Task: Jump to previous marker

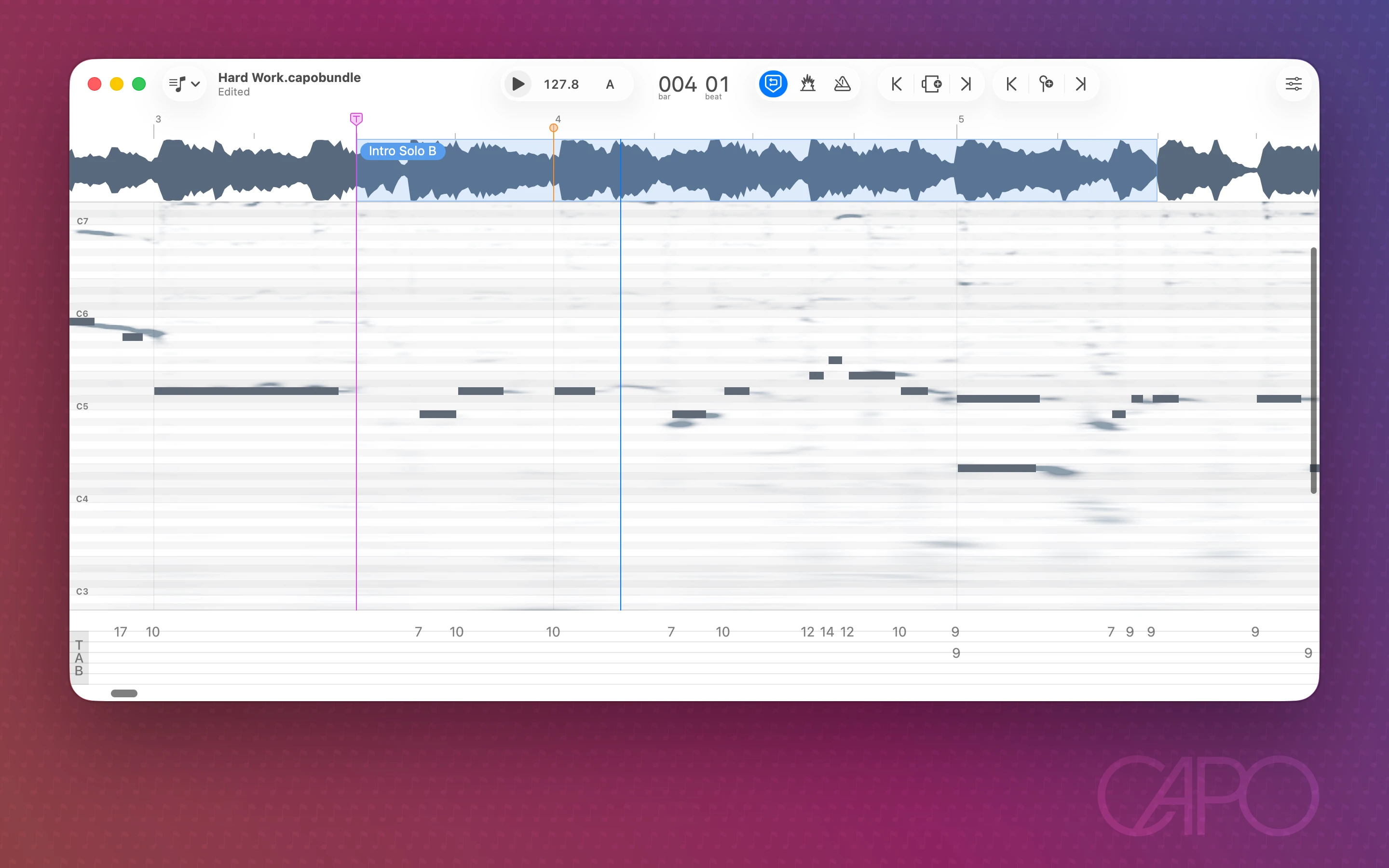Action: [x=1011, y=84]
